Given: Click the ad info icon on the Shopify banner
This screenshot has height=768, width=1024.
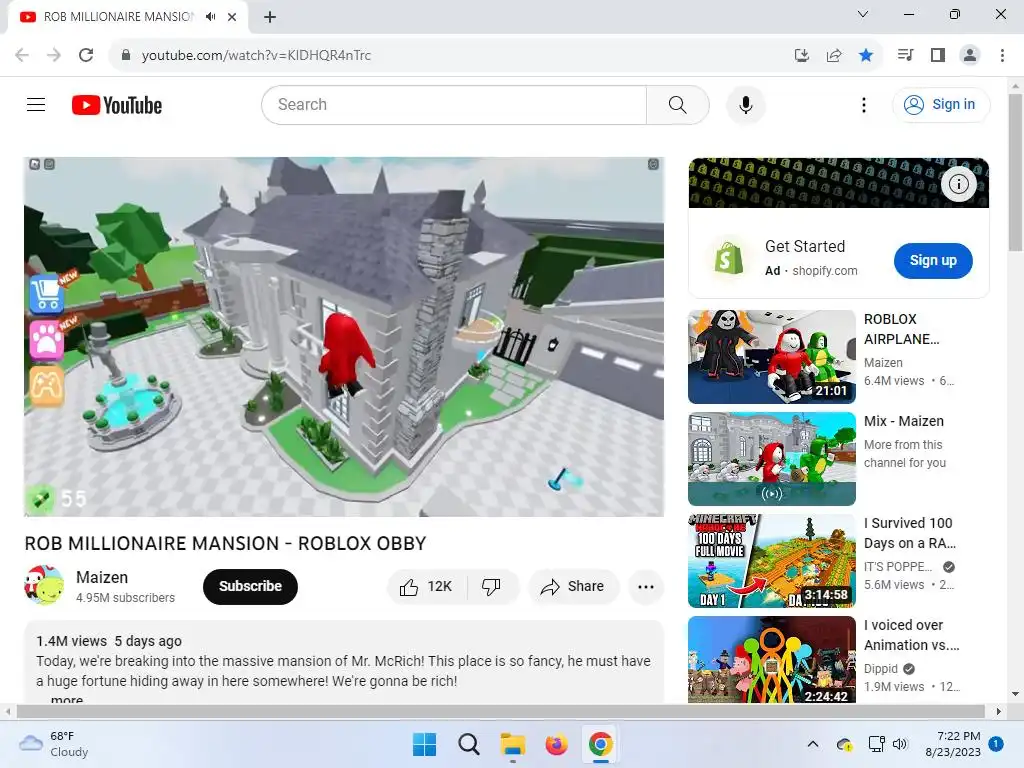Looking at the screenshot, I should (x=958, y=184).
